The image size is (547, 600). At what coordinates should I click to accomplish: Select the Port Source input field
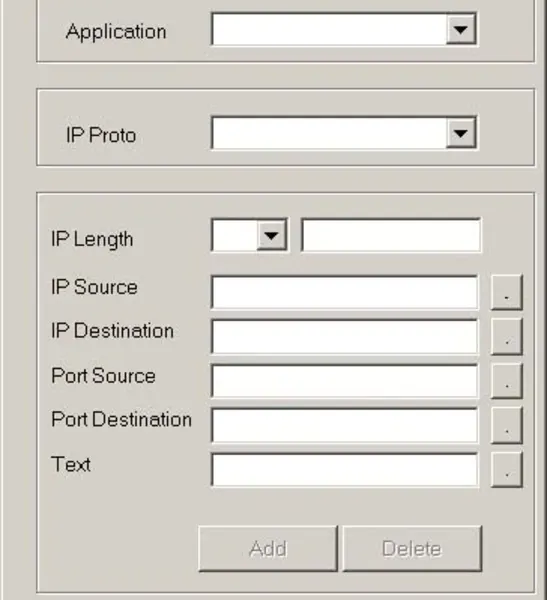pyautogui.click(x=345, y=381)
